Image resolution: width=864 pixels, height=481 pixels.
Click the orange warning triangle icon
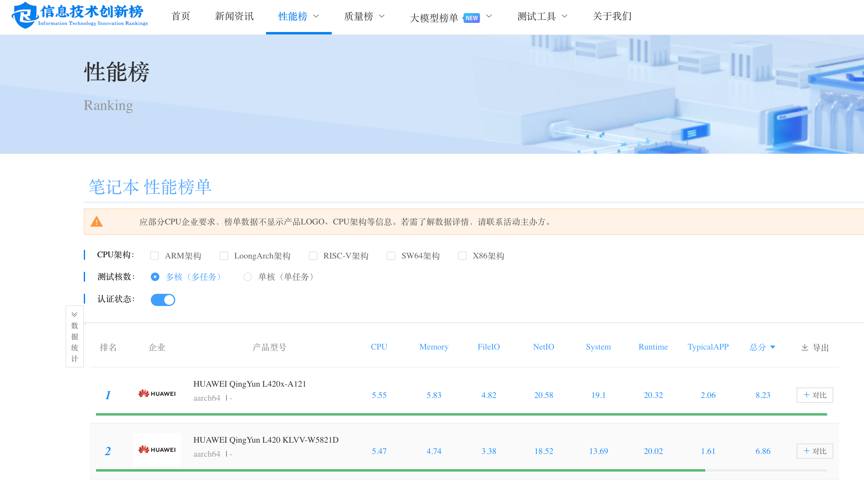coord(97,222)
